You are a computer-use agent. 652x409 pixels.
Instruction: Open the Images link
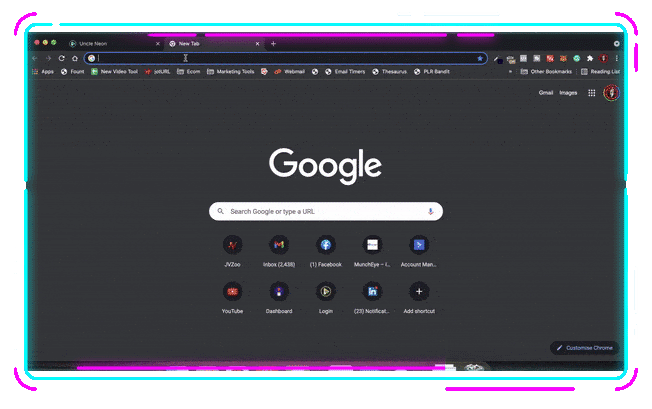(568, 93)
